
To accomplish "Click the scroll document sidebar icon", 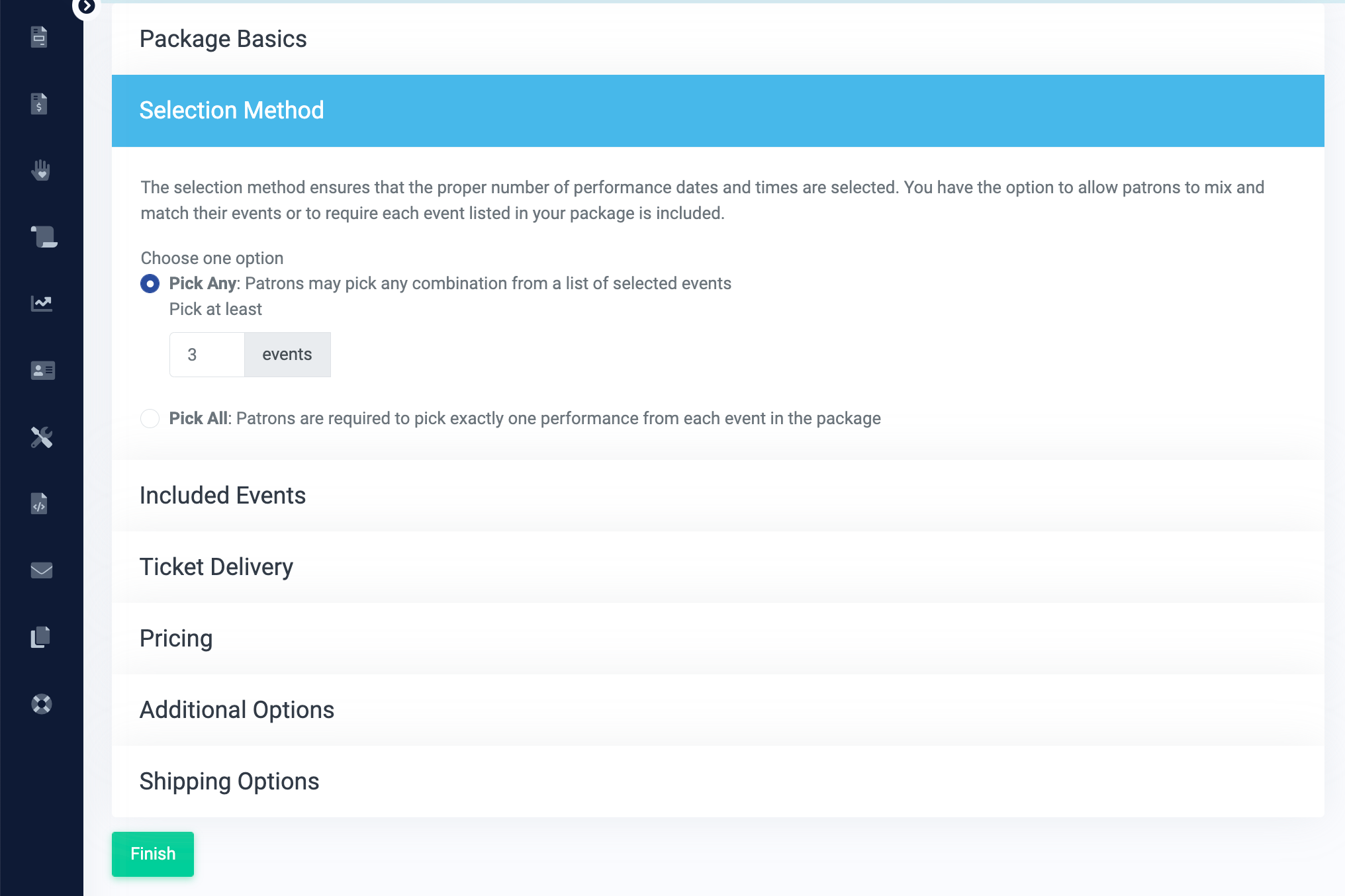I will 43,236.
